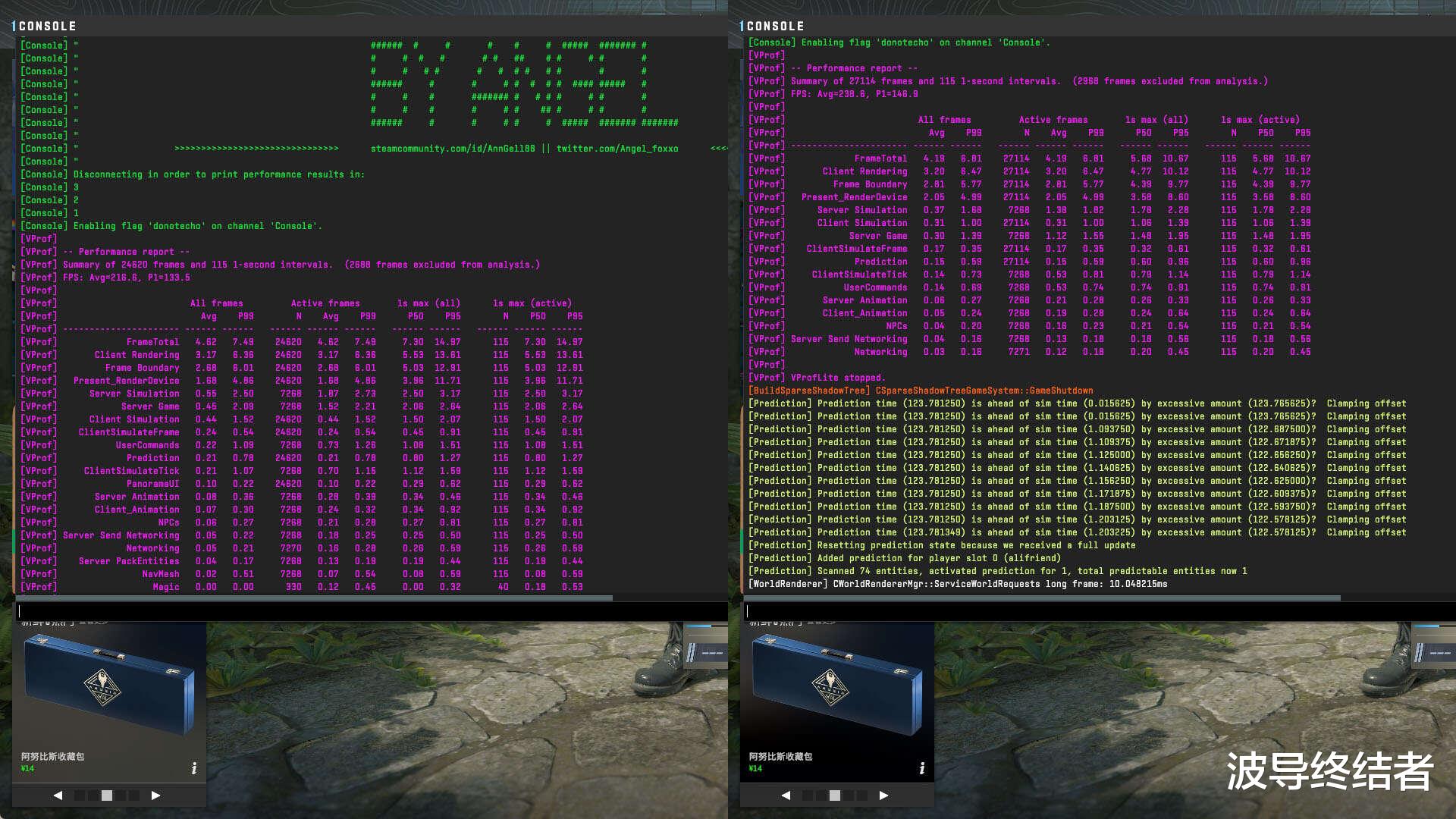The image size is (1456, 819).
Task: Click the right CONSOLE title tab
Action: (x=775, y=26)
